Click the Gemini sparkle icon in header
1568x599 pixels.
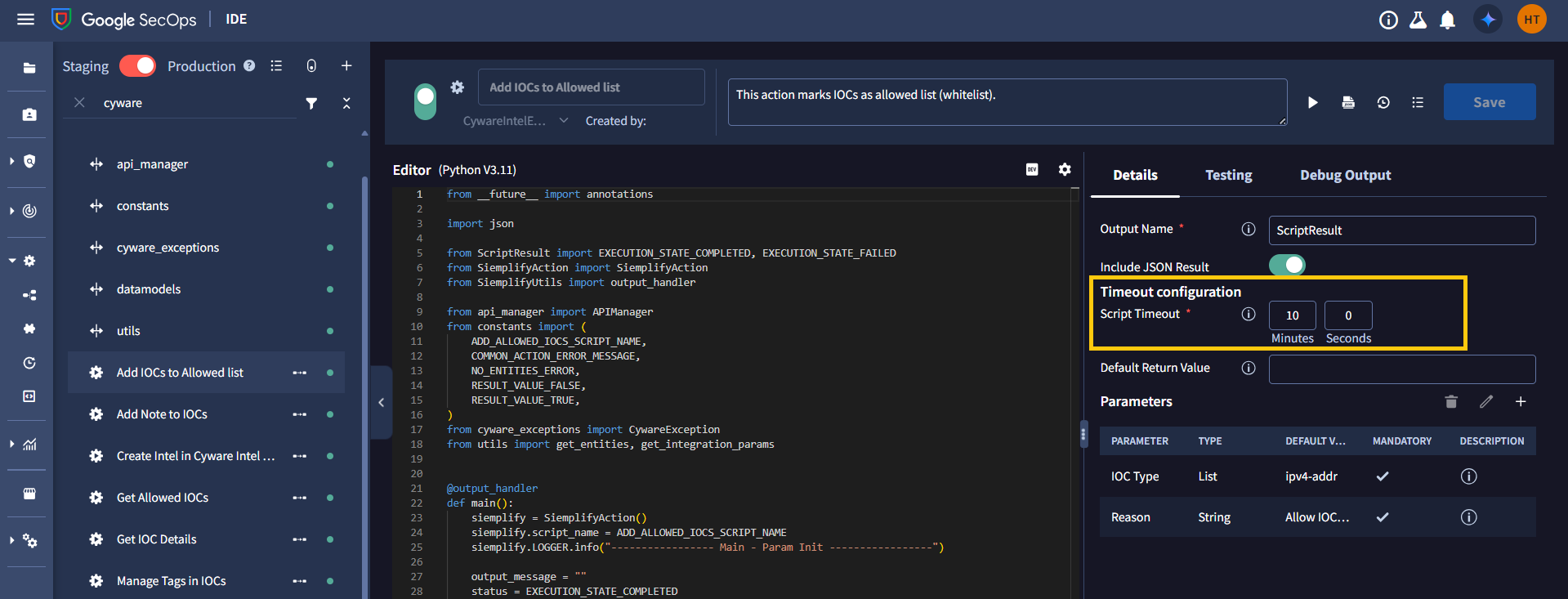[x=1488, y=20]
